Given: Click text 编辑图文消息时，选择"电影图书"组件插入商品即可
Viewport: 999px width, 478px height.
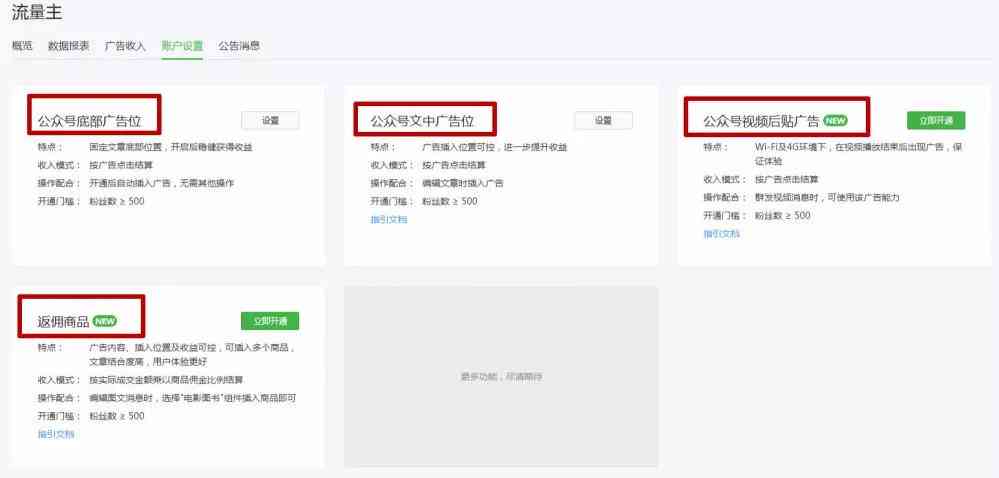Looking at the screenshot, I should point(193,398).
